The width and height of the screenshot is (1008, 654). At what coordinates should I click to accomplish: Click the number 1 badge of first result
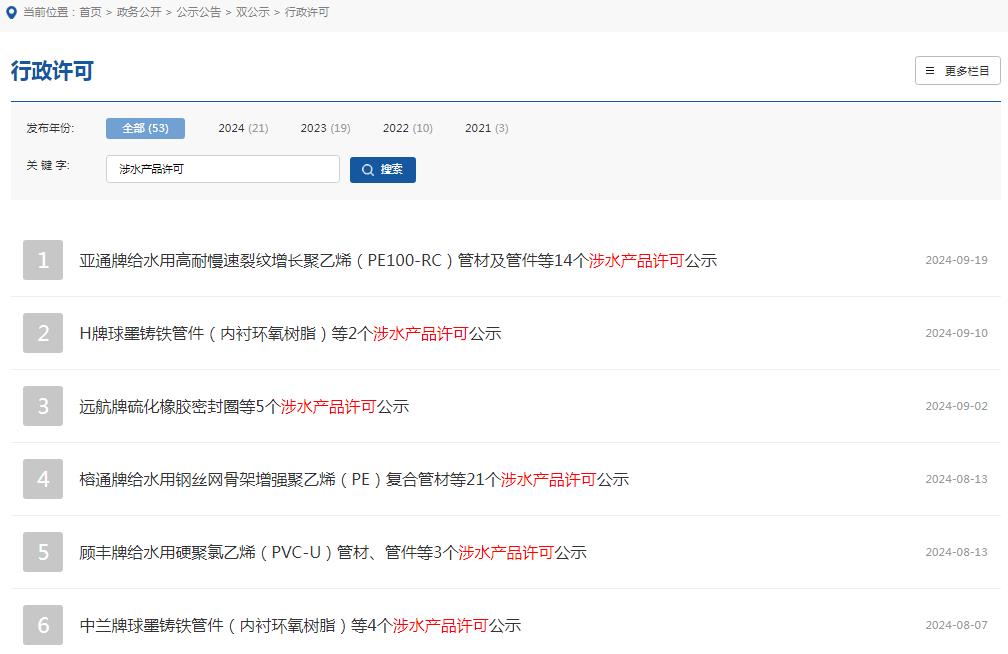(43, 260)
